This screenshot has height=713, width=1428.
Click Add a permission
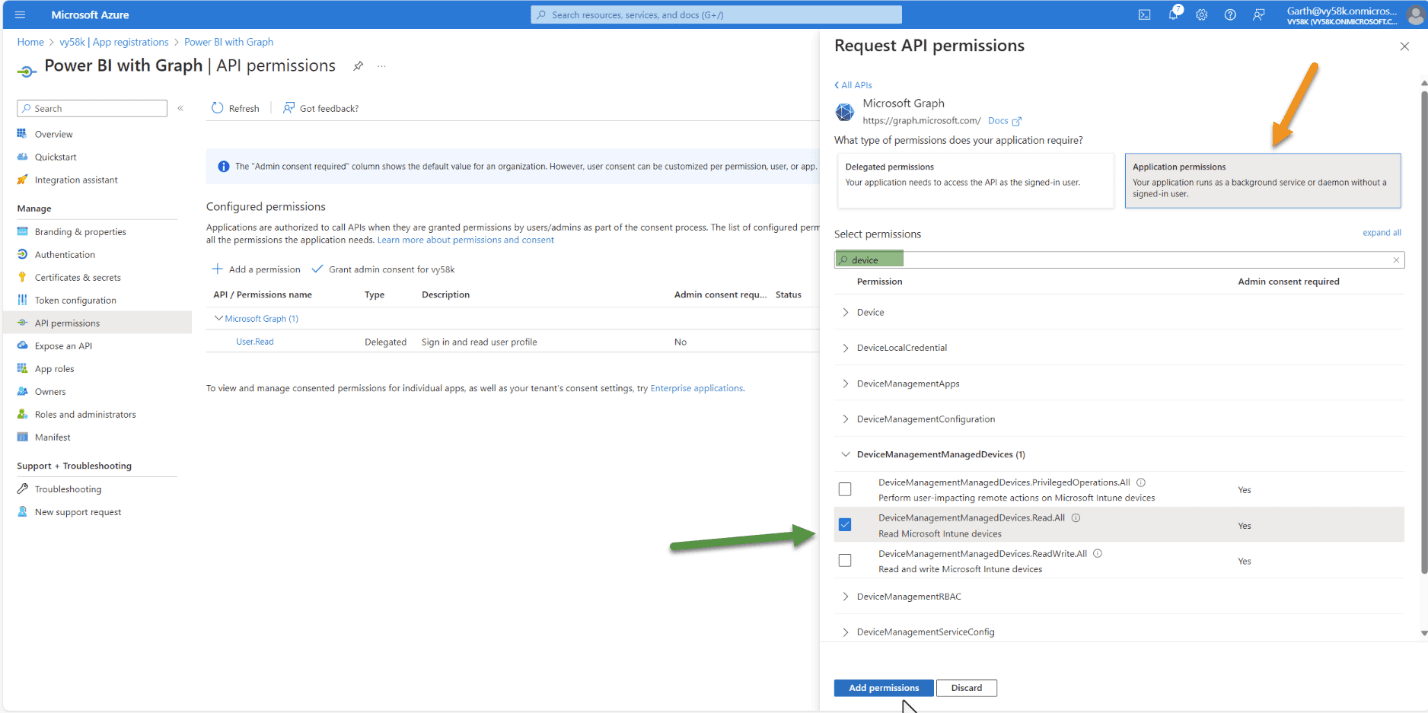(256, 269)
